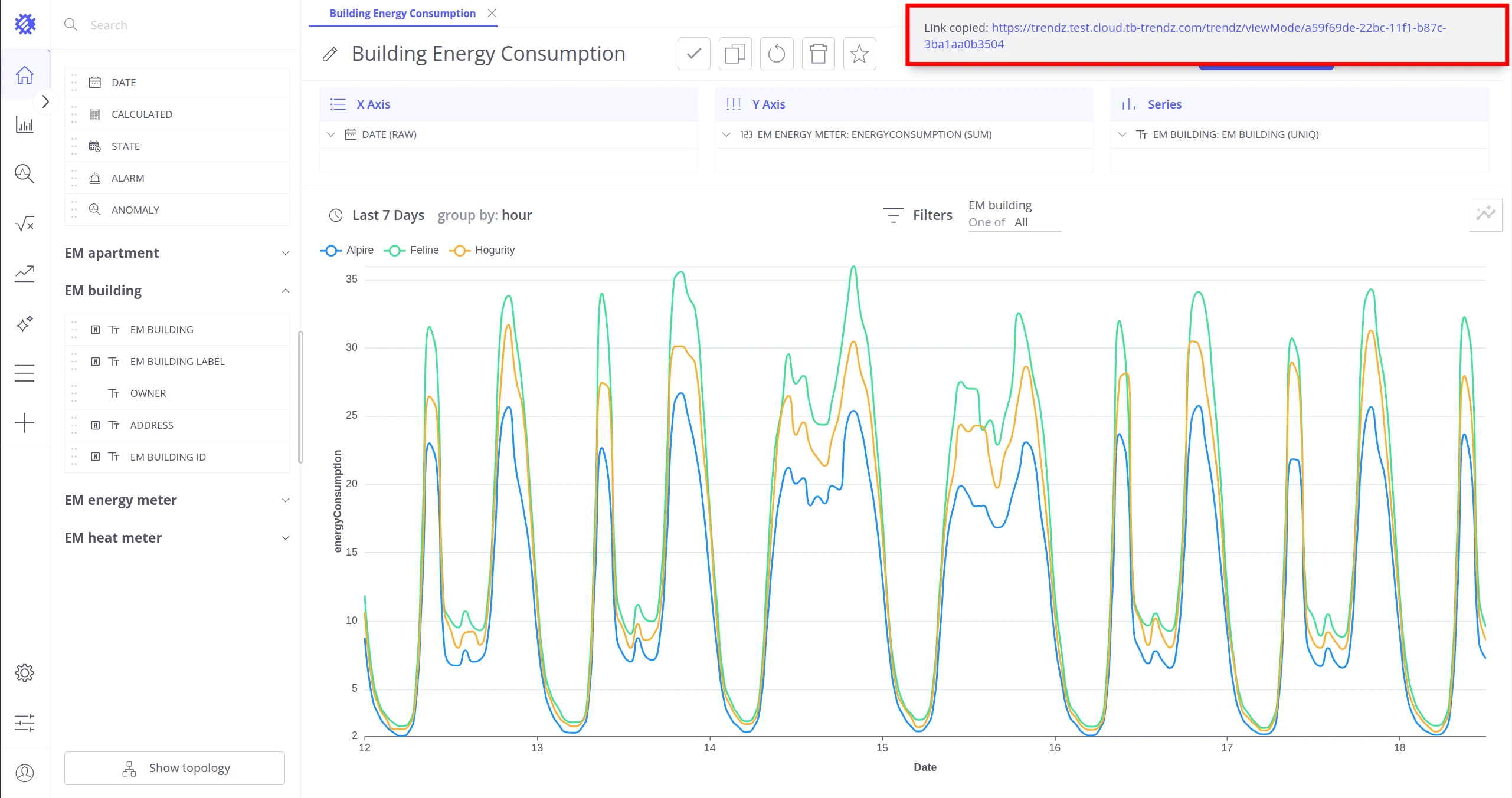The image size is (1512, 798).
Task: Delete the view with the trash icon
Action: click(x=818, y=54)
